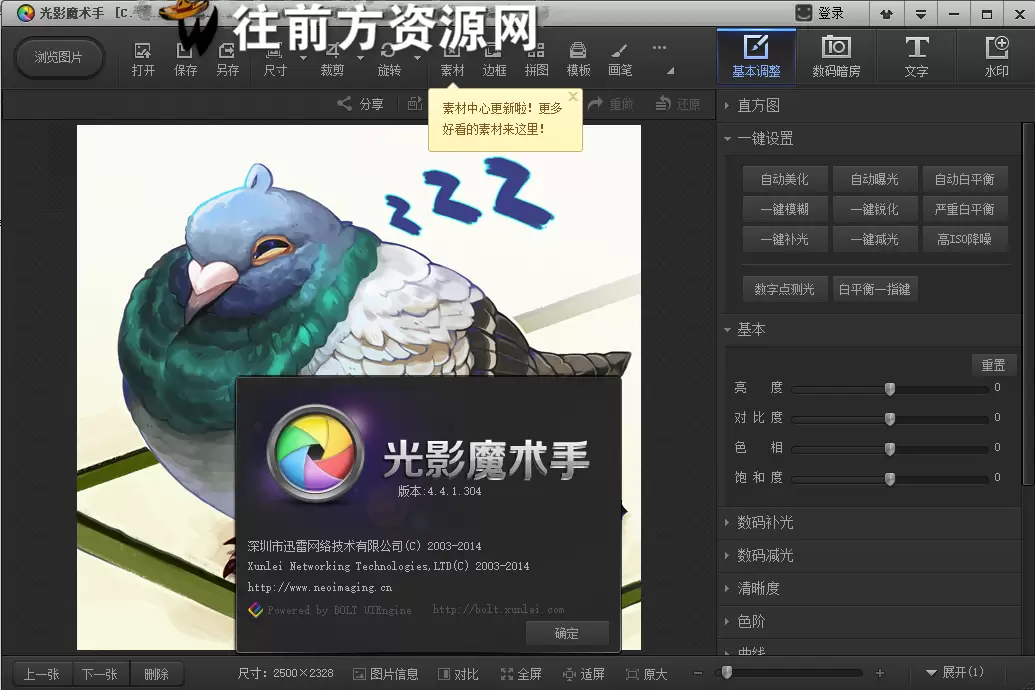The width and height of the screenshot is (1035, 690).
Task: View image at 原大 original size
Action: point(646,673)
